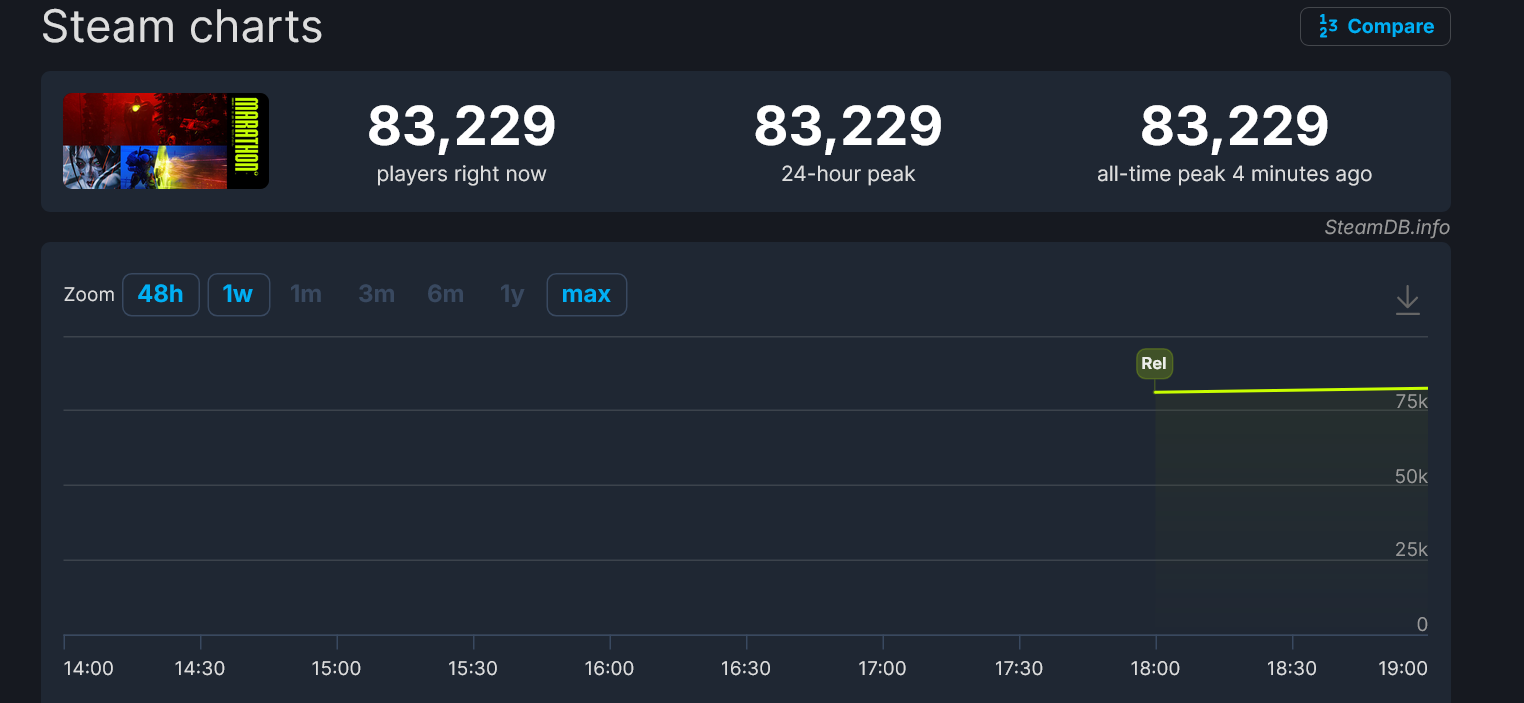Image resolution: width=1524 pixels, height=703 pixels.
Task: Choose the 1m zoom option
Action: [306, 295]
